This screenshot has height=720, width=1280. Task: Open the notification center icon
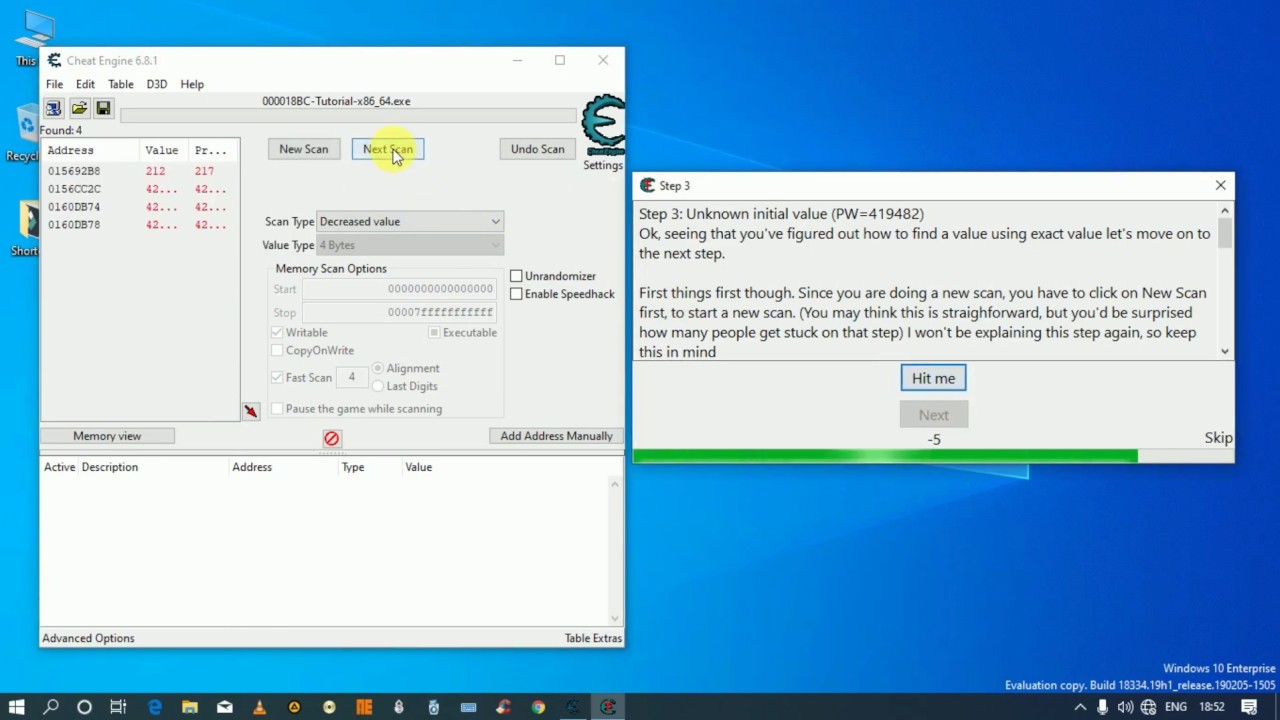click(x=1250, y=707)
